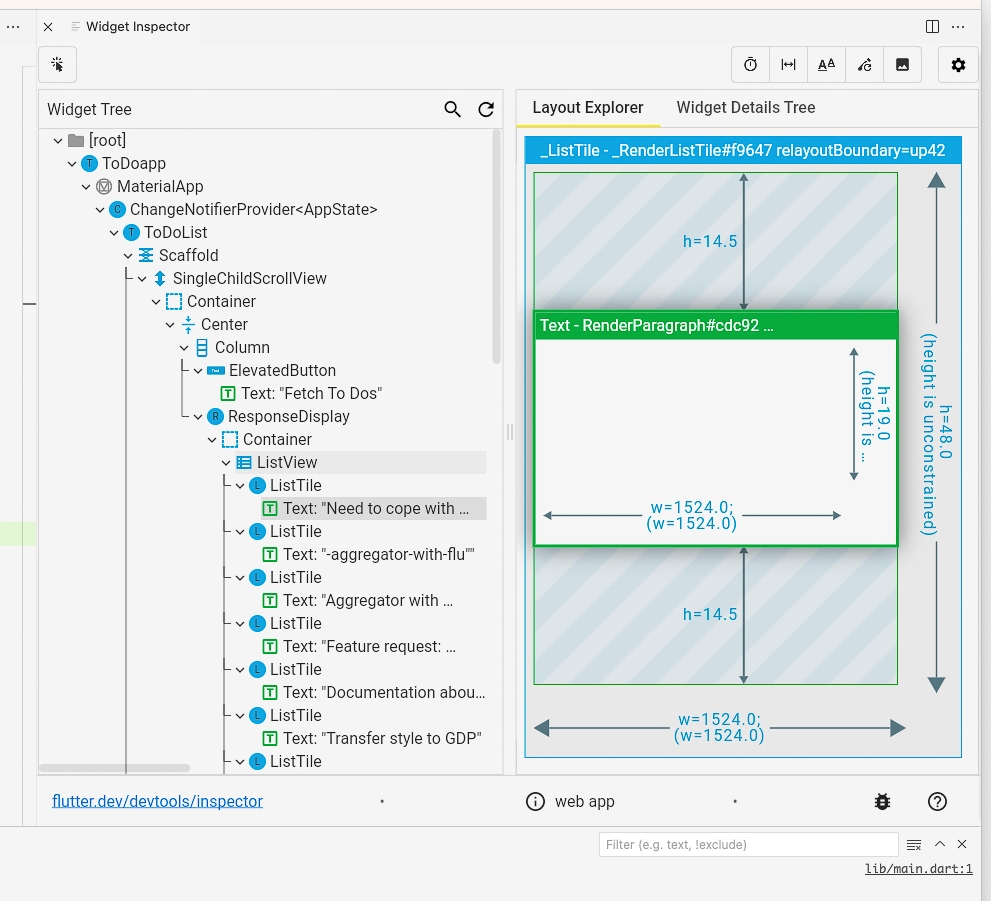
Task: Select the Layout Explorer tab
Action: tap(588, 107)
